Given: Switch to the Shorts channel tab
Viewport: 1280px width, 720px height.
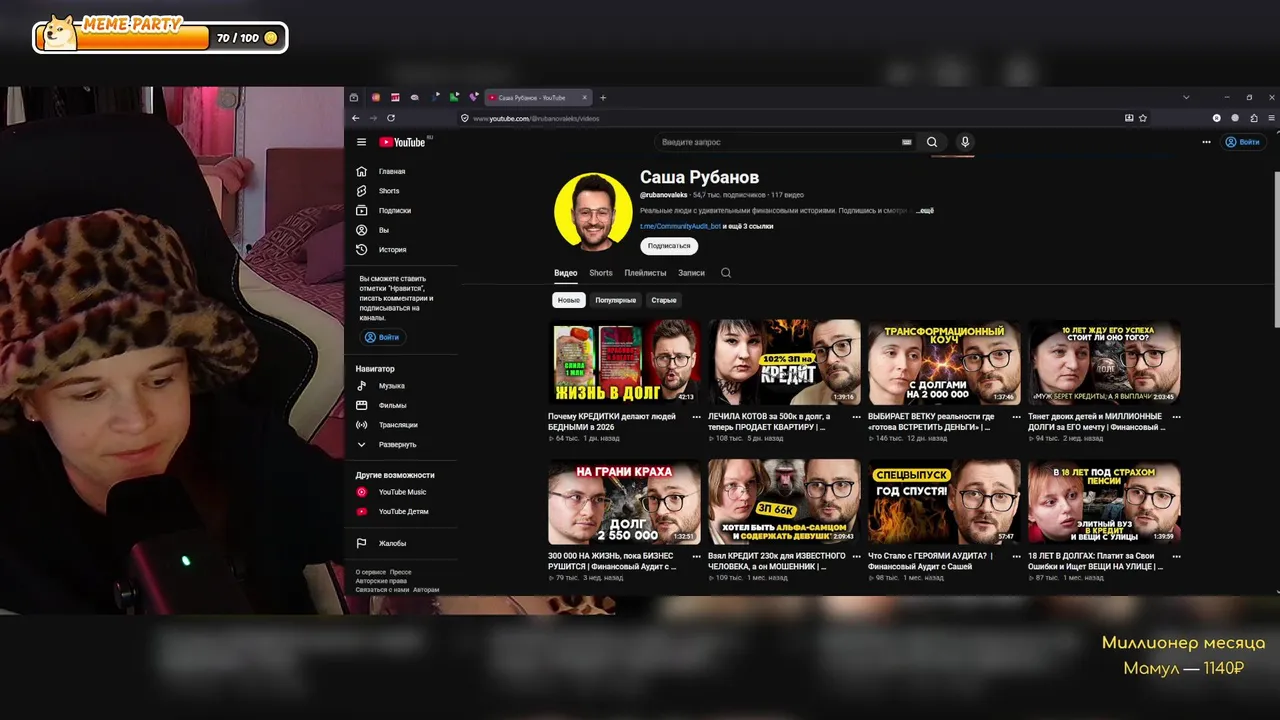Looking at the screenshot, I should [601, 273].
